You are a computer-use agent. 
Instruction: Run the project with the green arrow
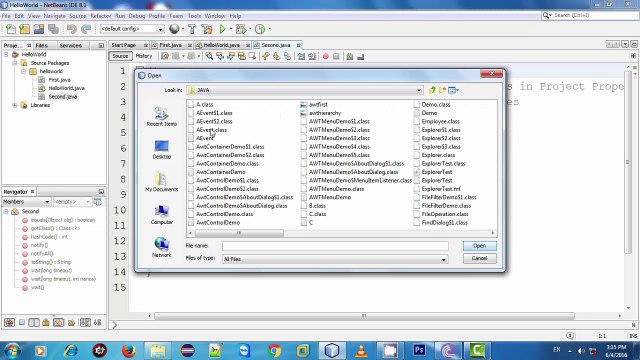[x=222, y=29]
